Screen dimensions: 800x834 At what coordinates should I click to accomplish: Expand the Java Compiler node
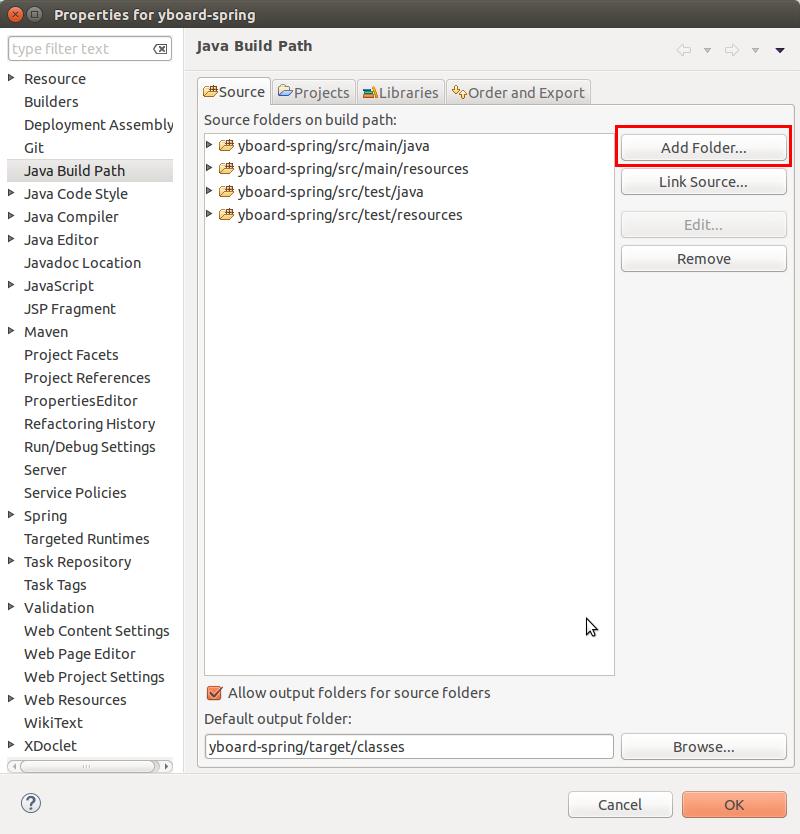coord(11,215)
